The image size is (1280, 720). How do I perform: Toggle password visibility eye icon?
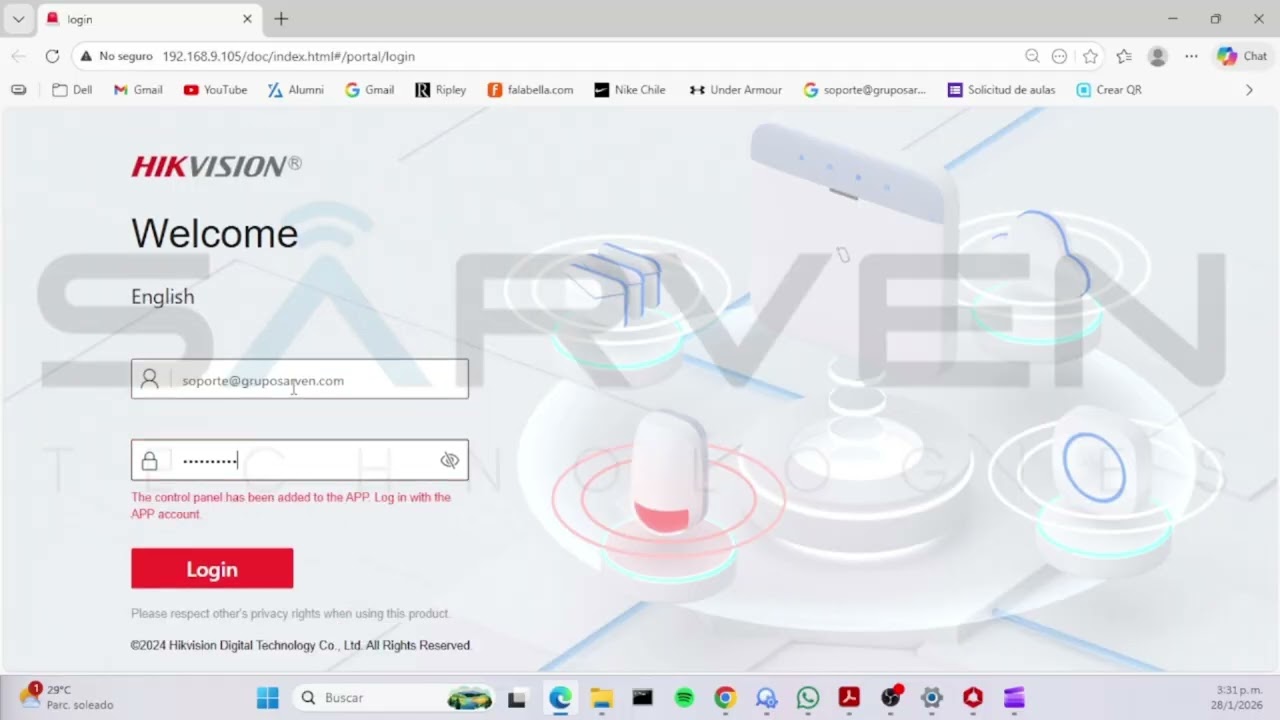(x=449, y=460)
